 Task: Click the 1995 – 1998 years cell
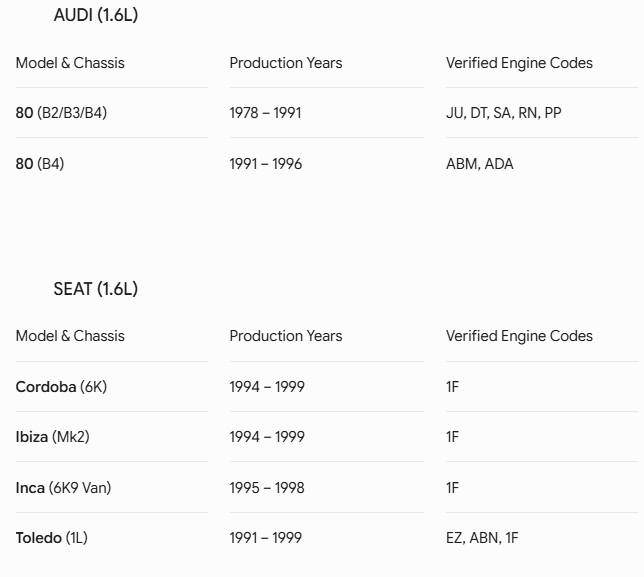267,487
